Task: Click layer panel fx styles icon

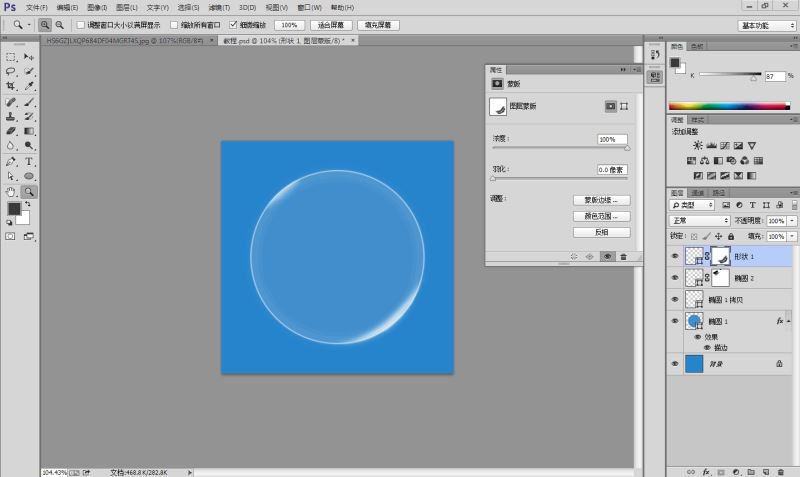Action: point(706,470)
